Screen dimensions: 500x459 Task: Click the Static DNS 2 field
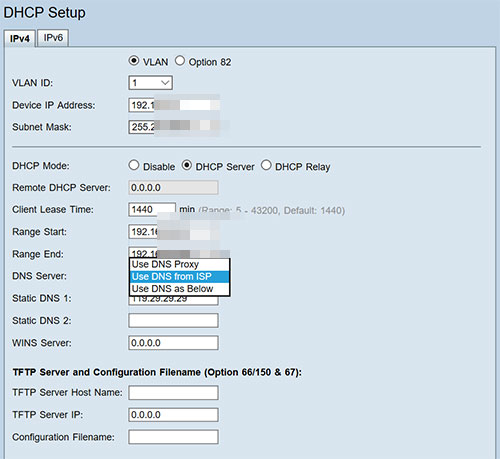click(173, 321)
